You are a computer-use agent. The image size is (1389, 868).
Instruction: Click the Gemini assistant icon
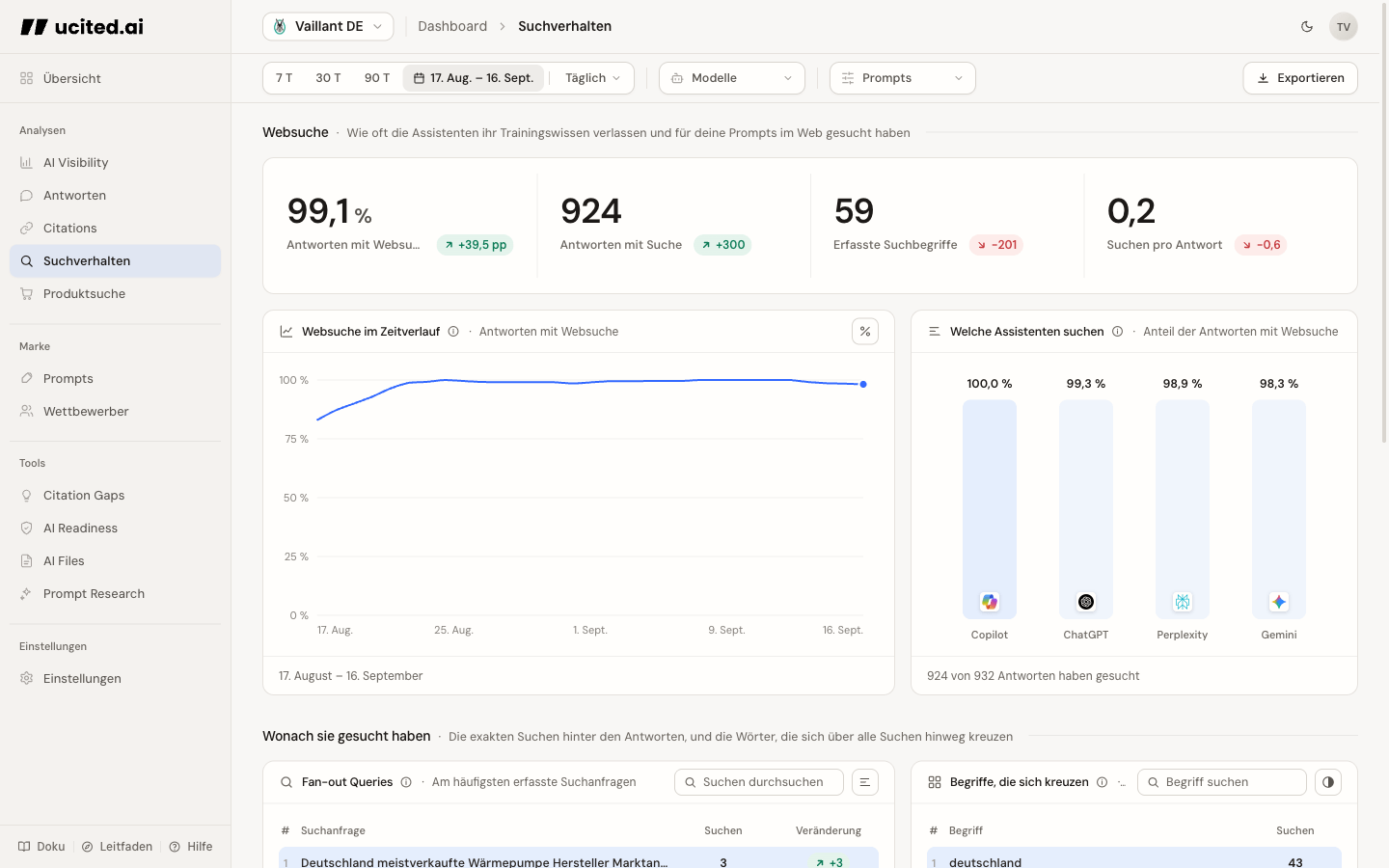pyautogui.click(x=1279, y=602)
